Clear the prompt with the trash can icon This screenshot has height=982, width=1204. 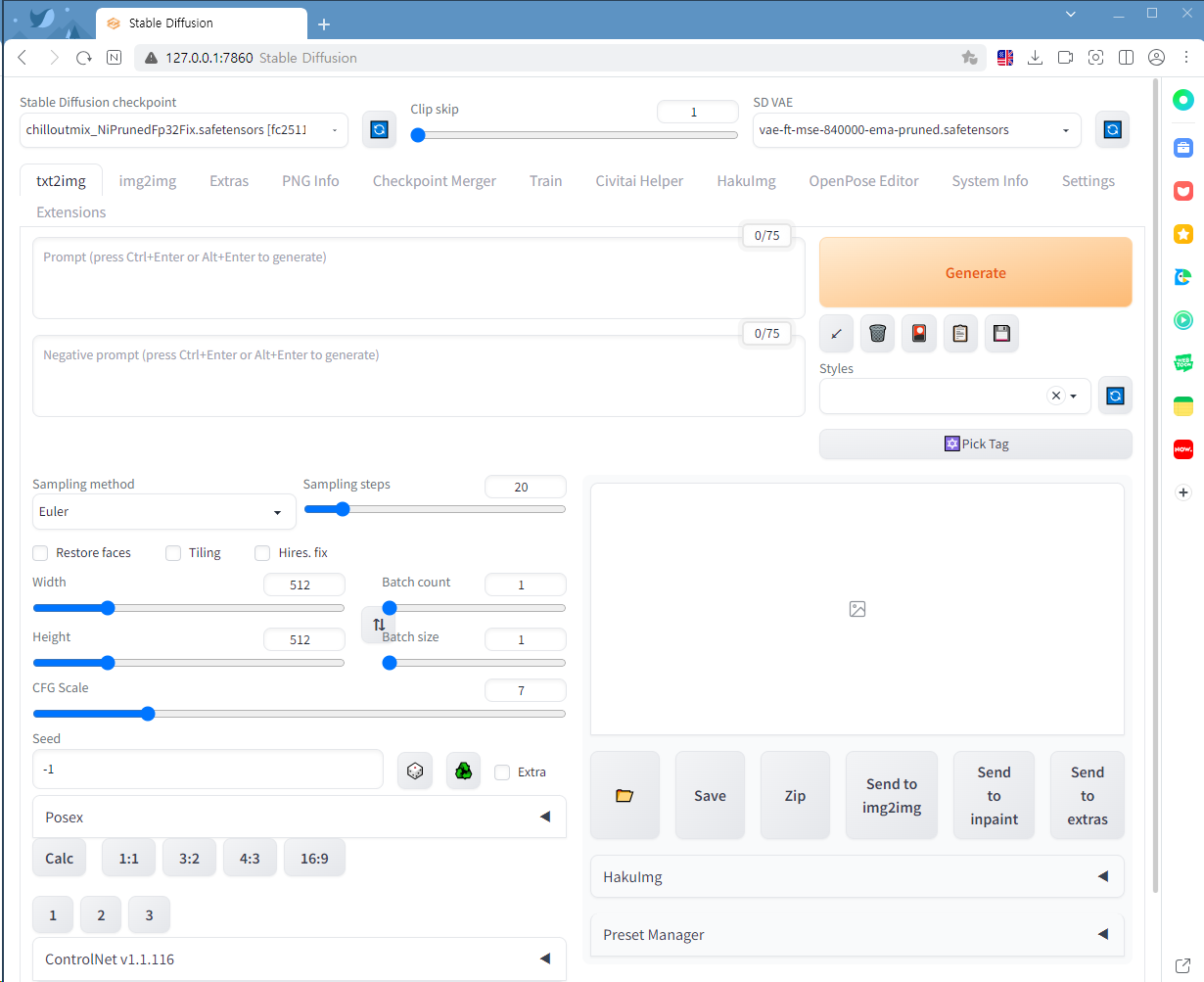coord(877,334)
